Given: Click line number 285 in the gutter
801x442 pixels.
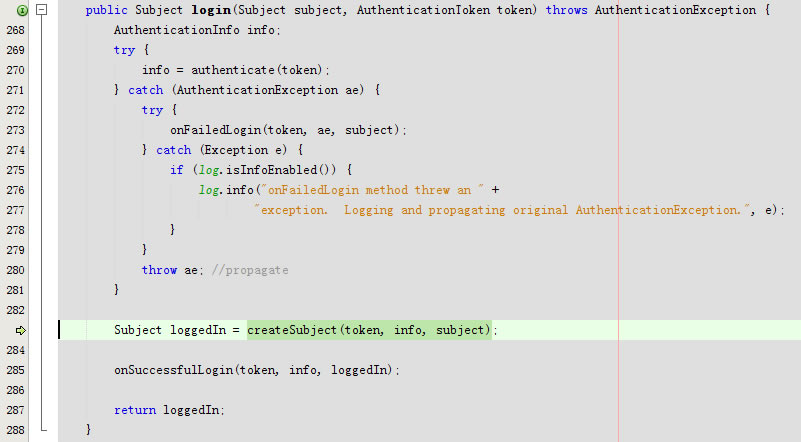Looking at the screenshot, I should pos(15,370).
